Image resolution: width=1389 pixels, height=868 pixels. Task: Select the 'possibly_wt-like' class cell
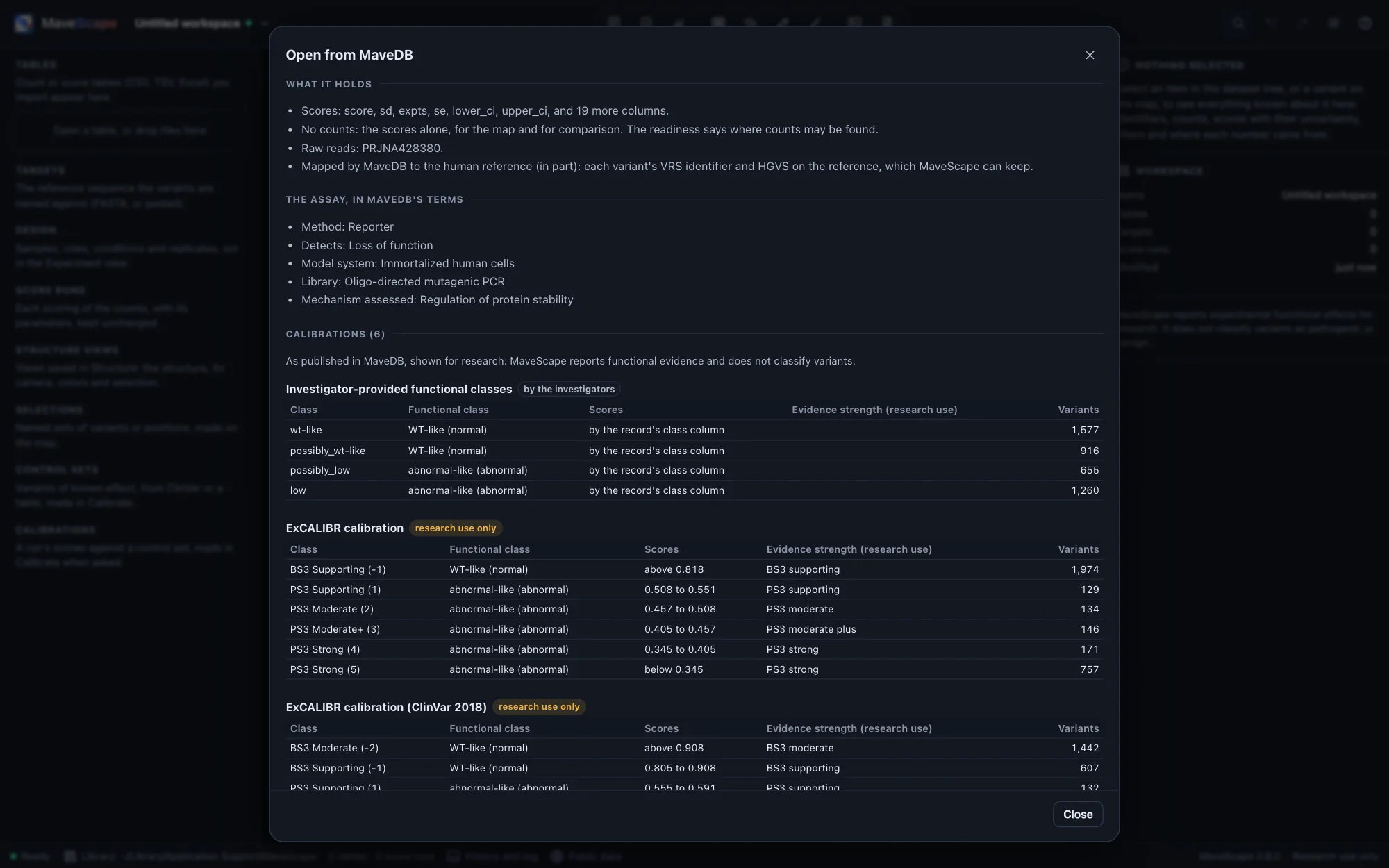pos(327,450)
